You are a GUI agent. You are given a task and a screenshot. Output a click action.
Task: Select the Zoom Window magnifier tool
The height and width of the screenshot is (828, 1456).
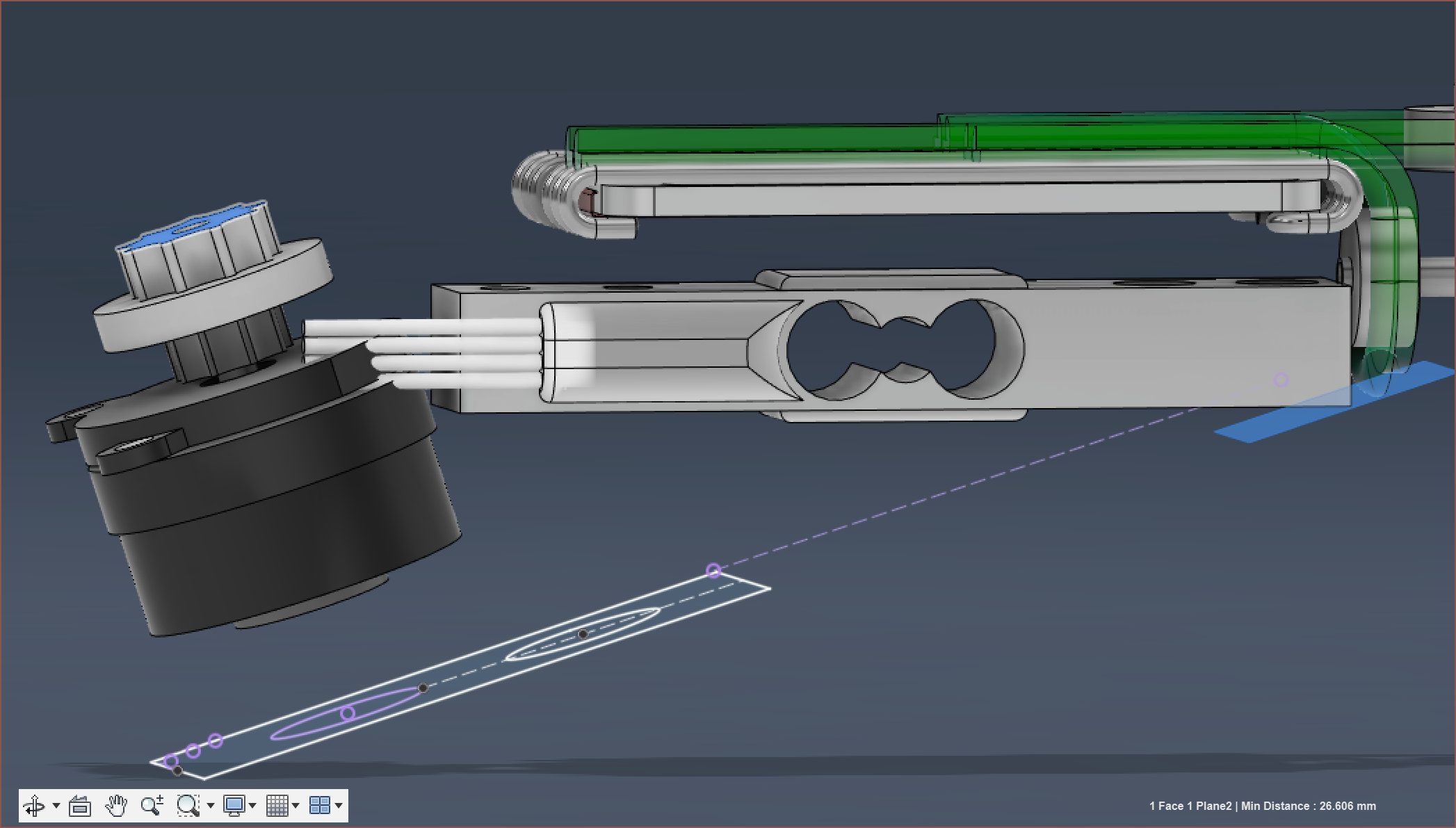pos(188,806)
